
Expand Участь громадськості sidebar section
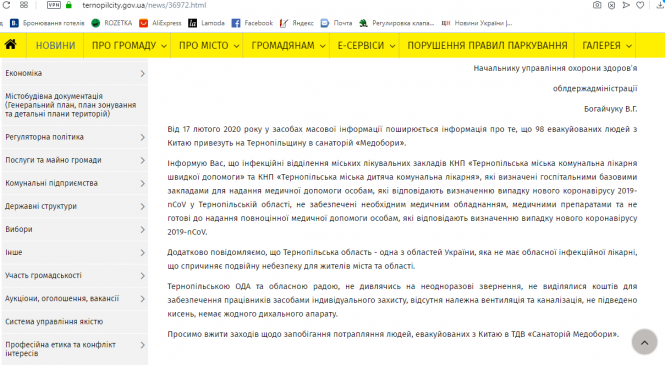point(75,276)
